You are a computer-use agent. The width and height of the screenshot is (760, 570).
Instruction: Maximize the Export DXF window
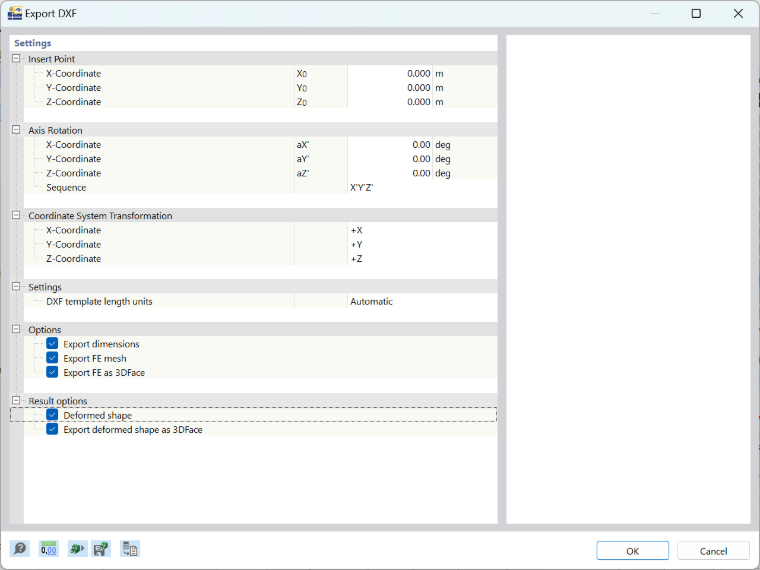696,13
